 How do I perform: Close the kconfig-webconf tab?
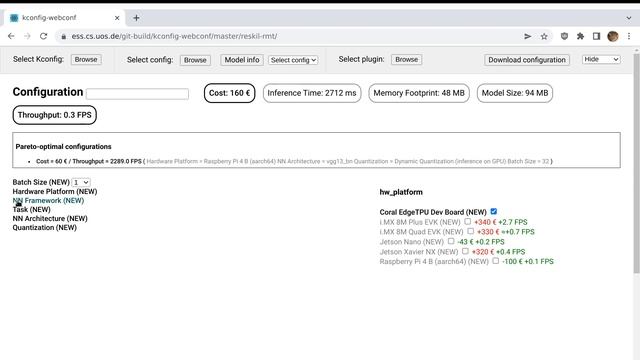click(x=117, y=18)
